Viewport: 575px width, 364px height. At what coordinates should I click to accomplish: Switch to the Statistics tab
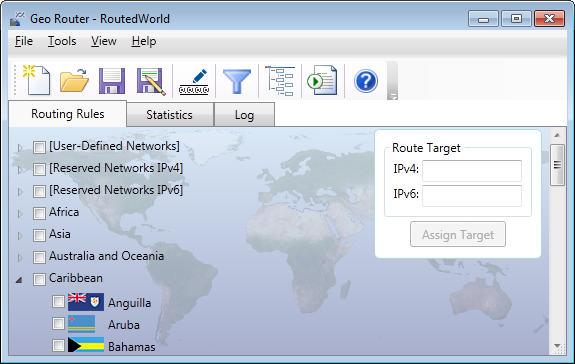coord(170,115)
